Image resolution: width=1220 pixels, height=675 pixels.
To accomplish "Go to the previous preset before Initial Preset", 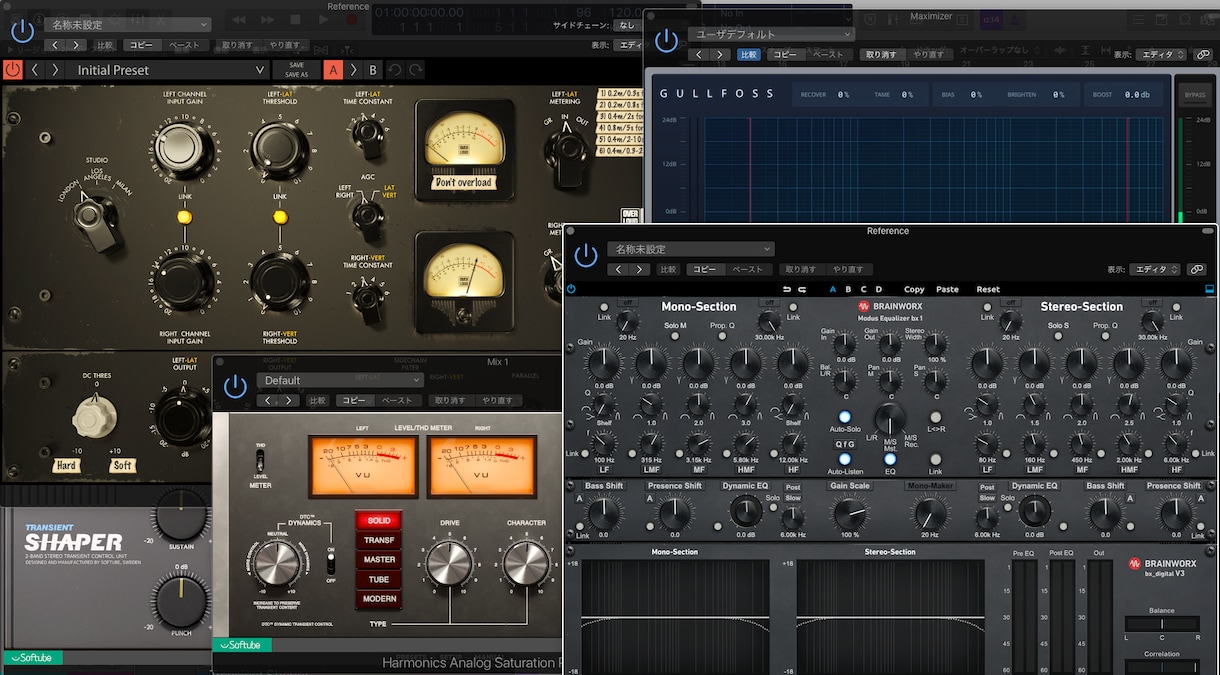I will click(x=35, y=70).
